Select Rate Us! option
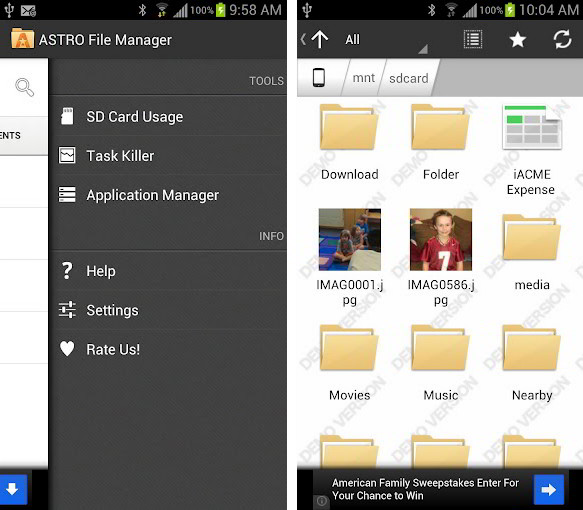 coord(169,349)
